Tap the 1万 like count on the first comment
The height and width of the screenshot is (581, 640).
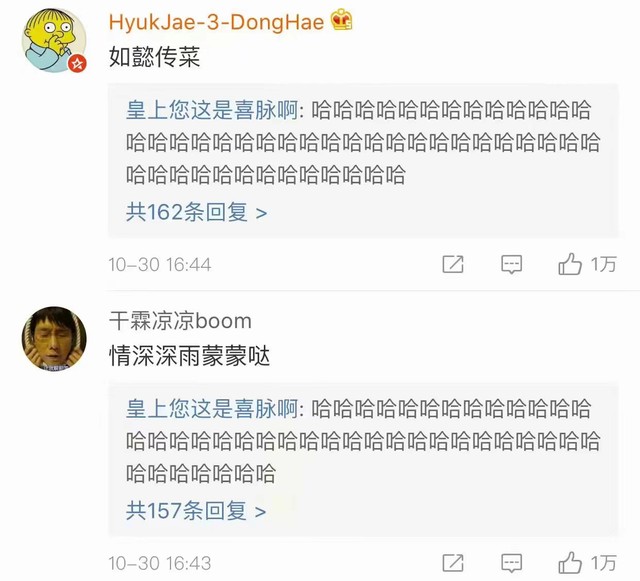[603, 264]
